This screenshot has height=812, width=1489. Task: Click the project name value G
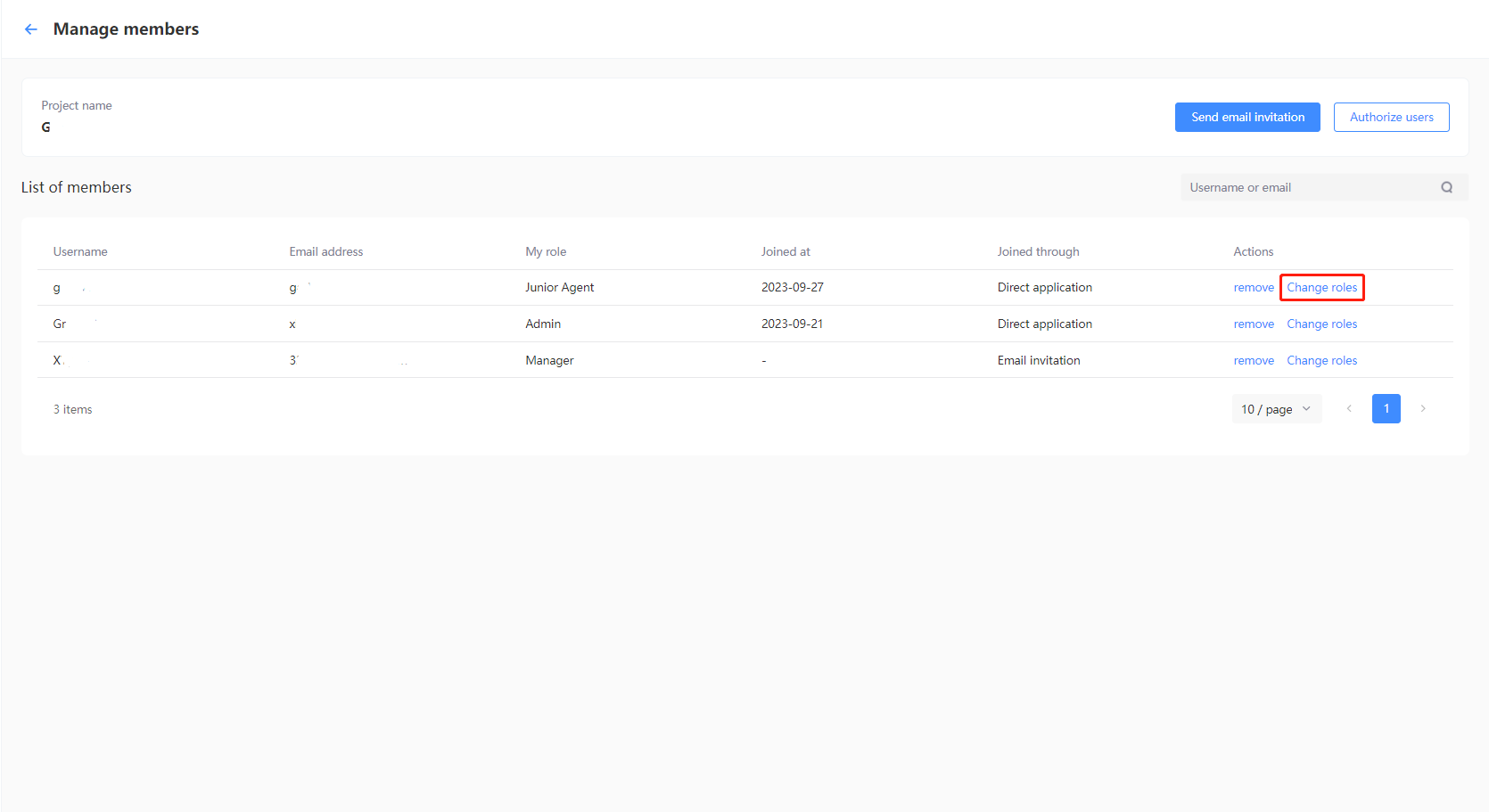46,127
